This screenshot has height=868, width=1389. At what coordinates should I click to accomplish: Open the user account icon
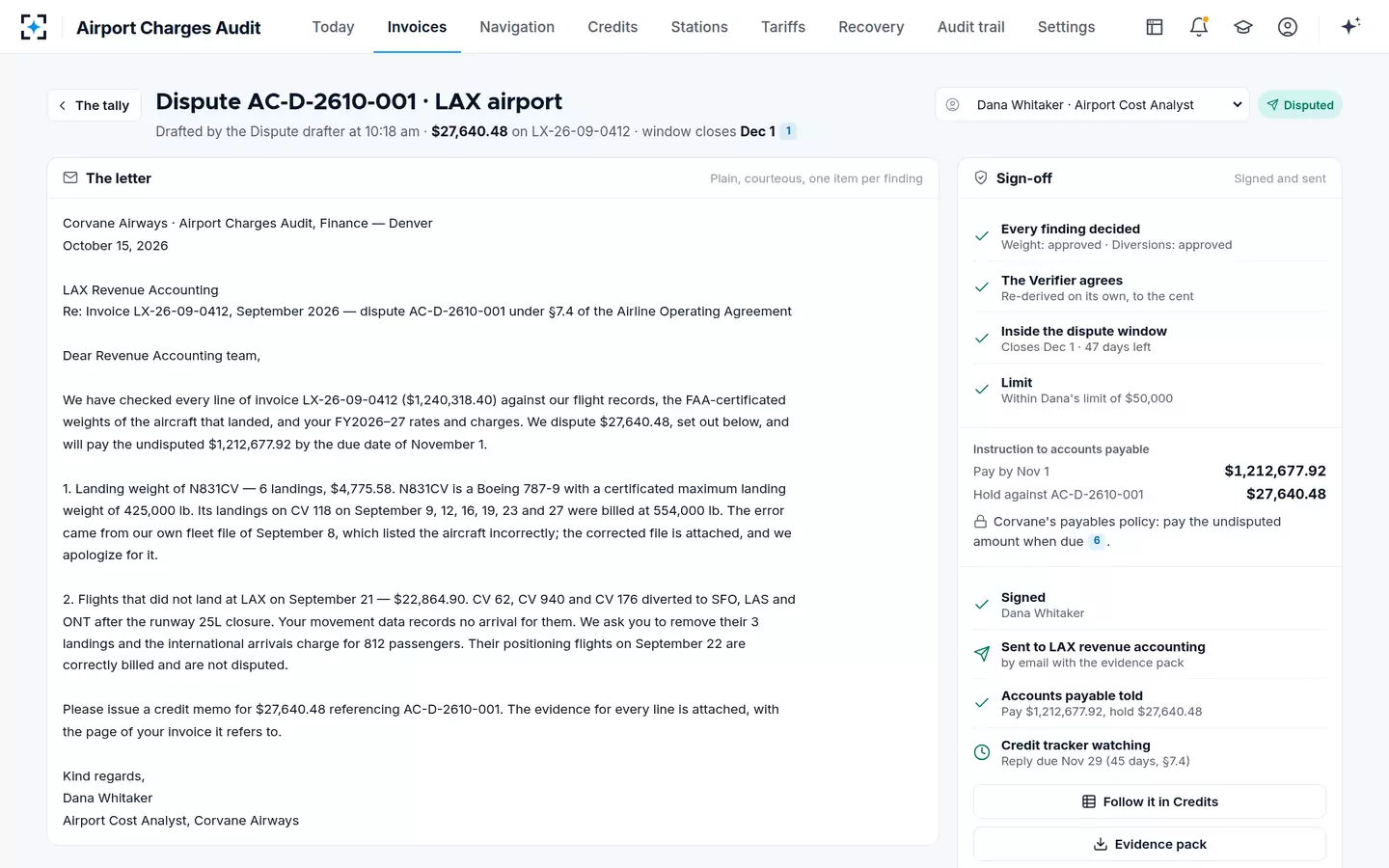(1288, 27)
